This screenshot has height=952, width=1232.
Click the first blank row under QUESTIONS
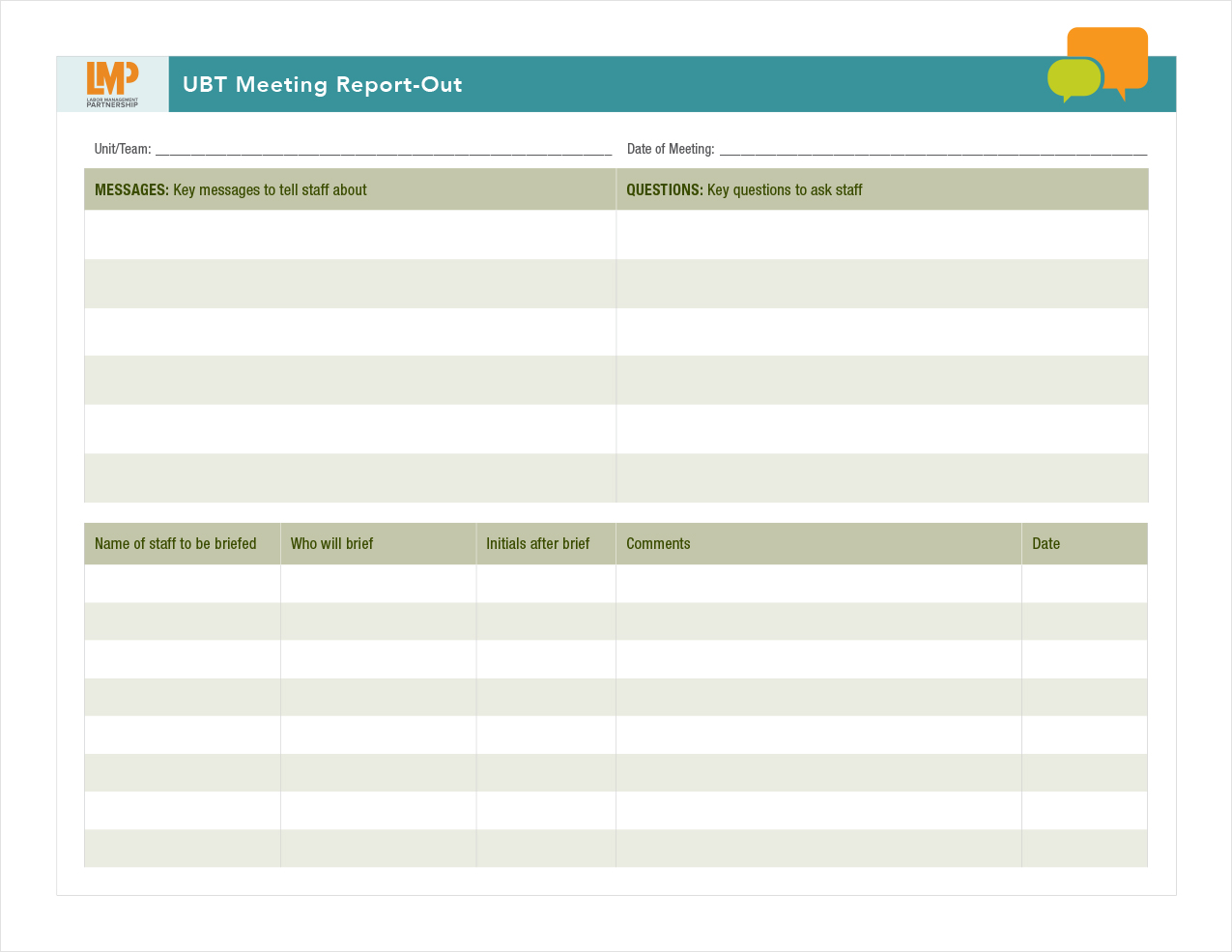point(881,235)
